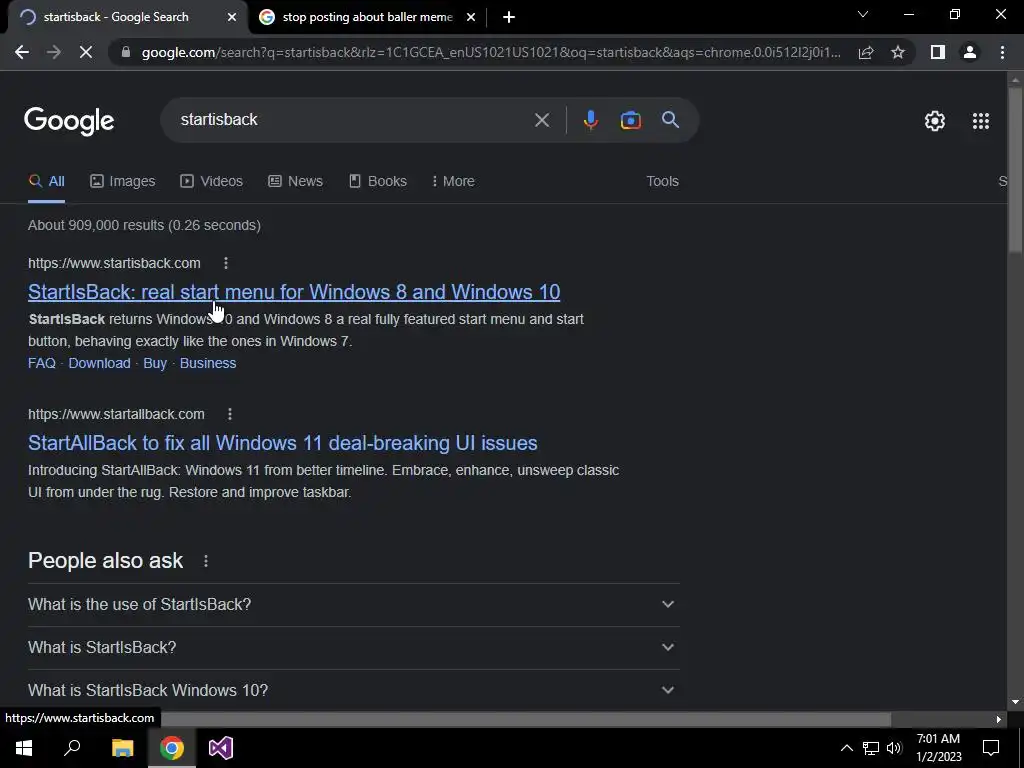1024x768 pixels.
Task: Open the FAQ sitelink
Action: pyautogui.click(x=42, y=363)
